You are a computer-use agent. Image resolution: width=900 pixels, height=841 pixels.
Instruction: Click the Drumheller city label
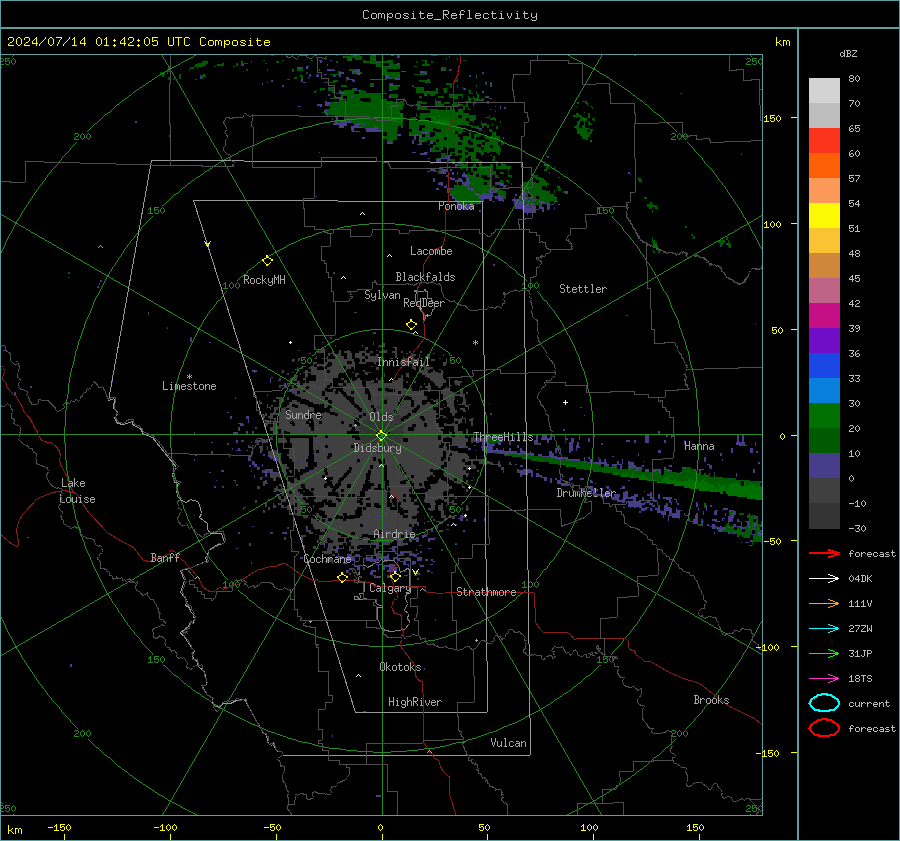point(585,493)
